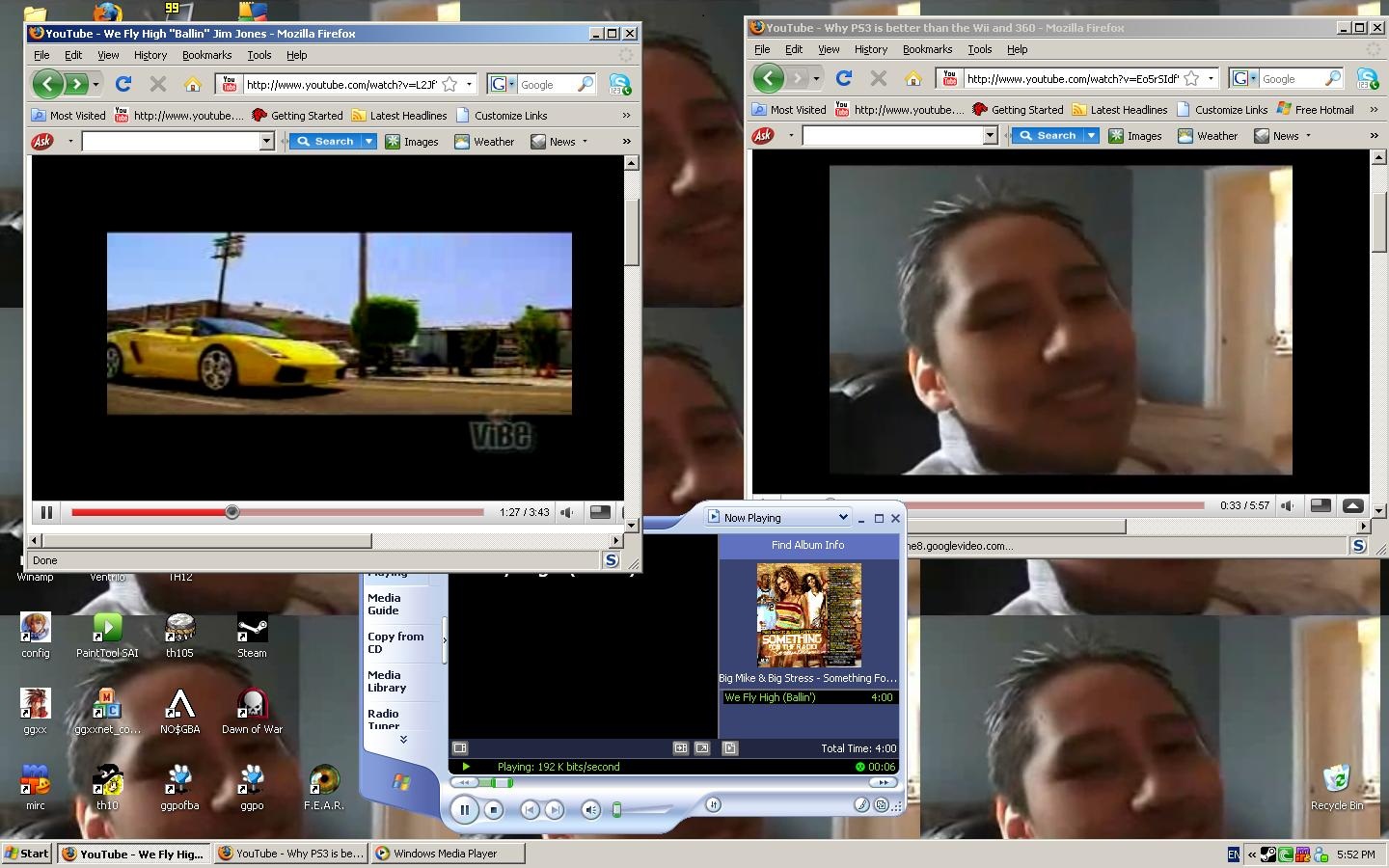Viewport: 1389px width, 868px height.
Task: Open the NO$GBA desktop icon
Action: [179, 712]
